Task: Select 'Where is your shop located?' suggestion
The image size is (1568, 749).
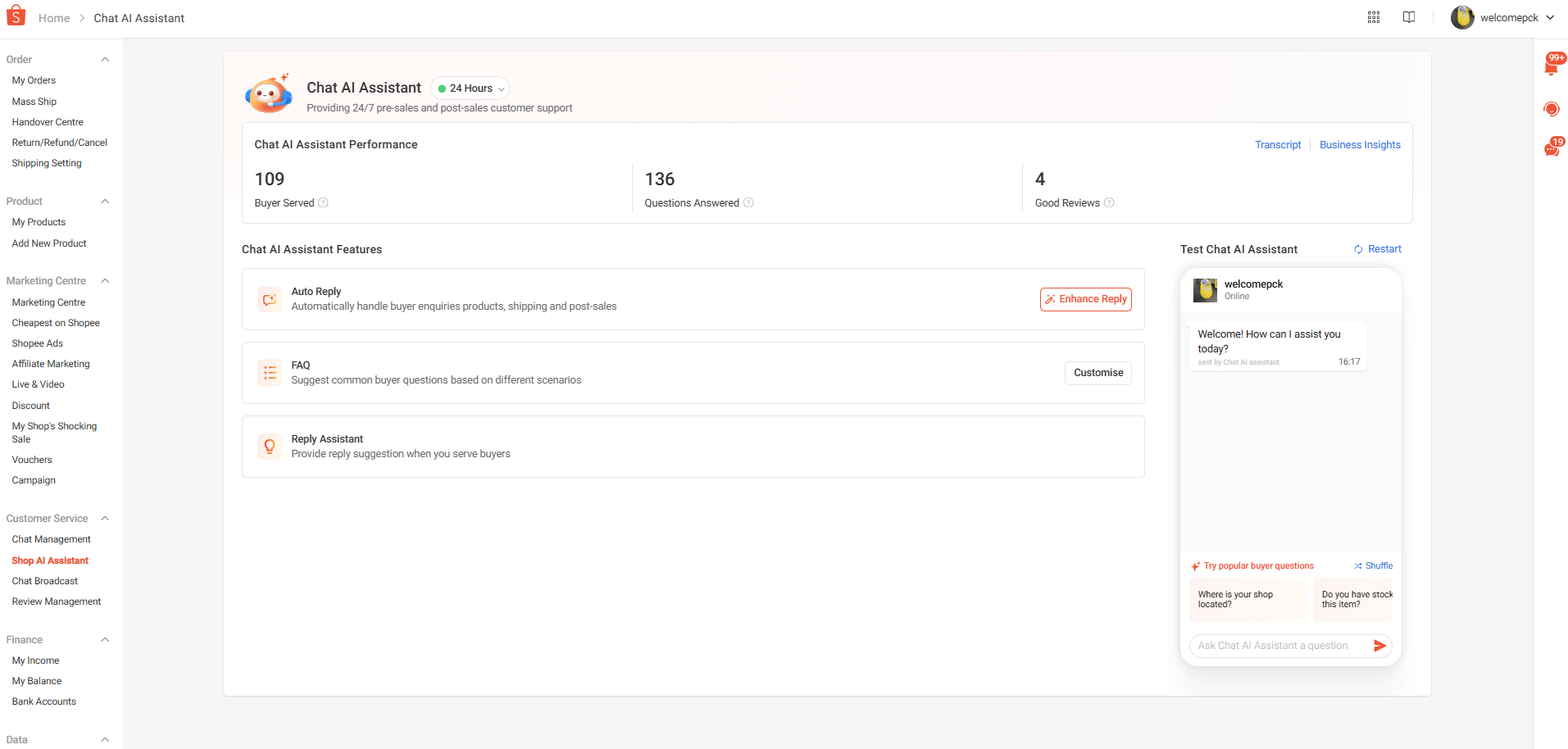Action: 1248,600
